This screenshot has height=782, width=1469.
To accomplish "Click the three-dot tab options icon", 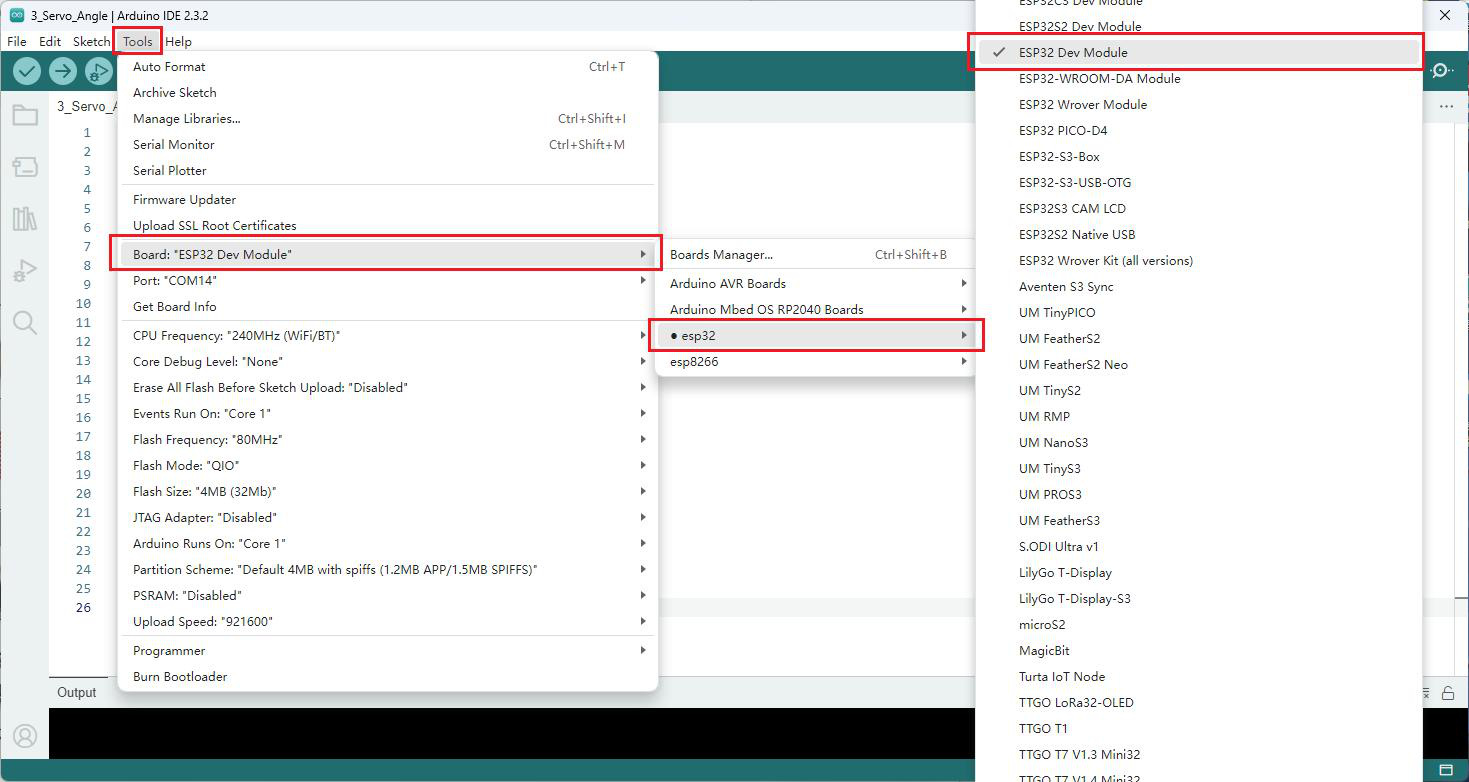I will click(x=1446, y=106).
